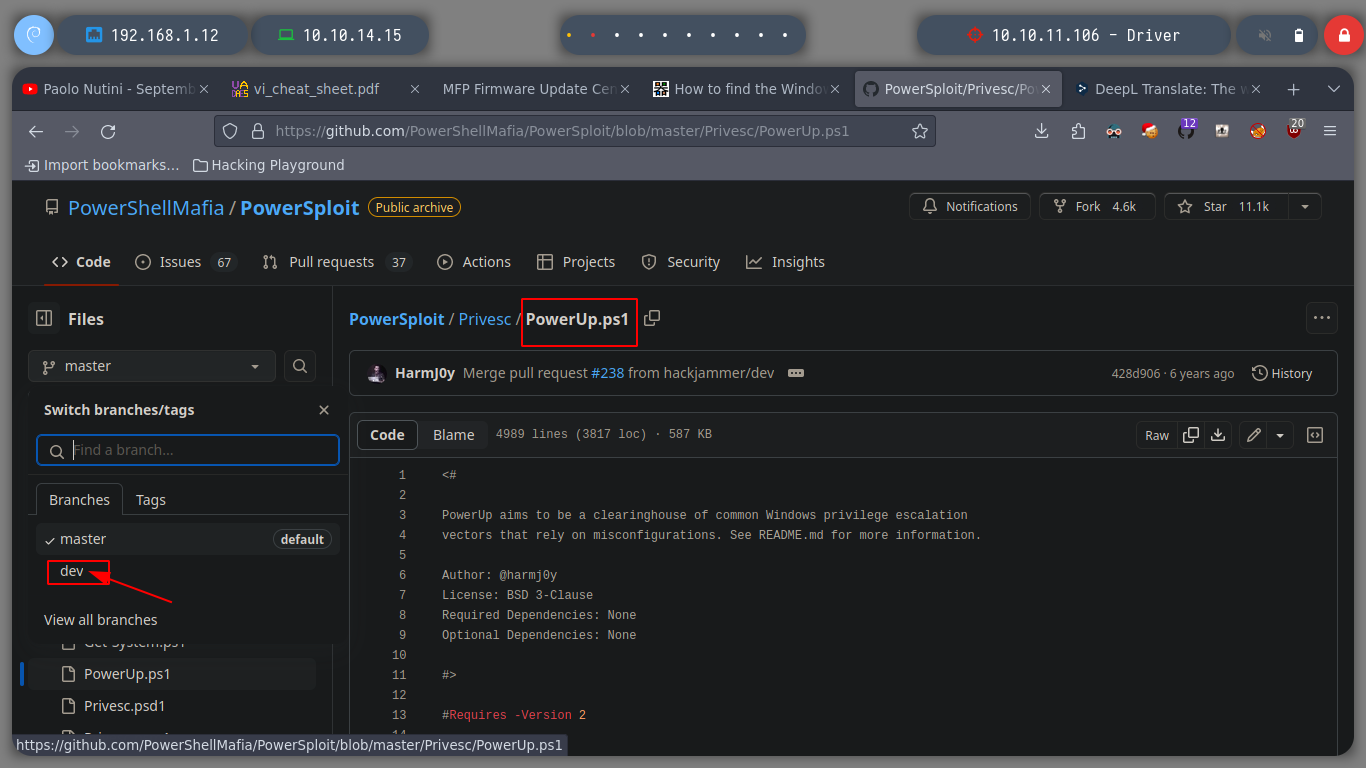The image size is (1366, 768).
Task: Close the Switch branches/tags popup
Action: (323, 410)
